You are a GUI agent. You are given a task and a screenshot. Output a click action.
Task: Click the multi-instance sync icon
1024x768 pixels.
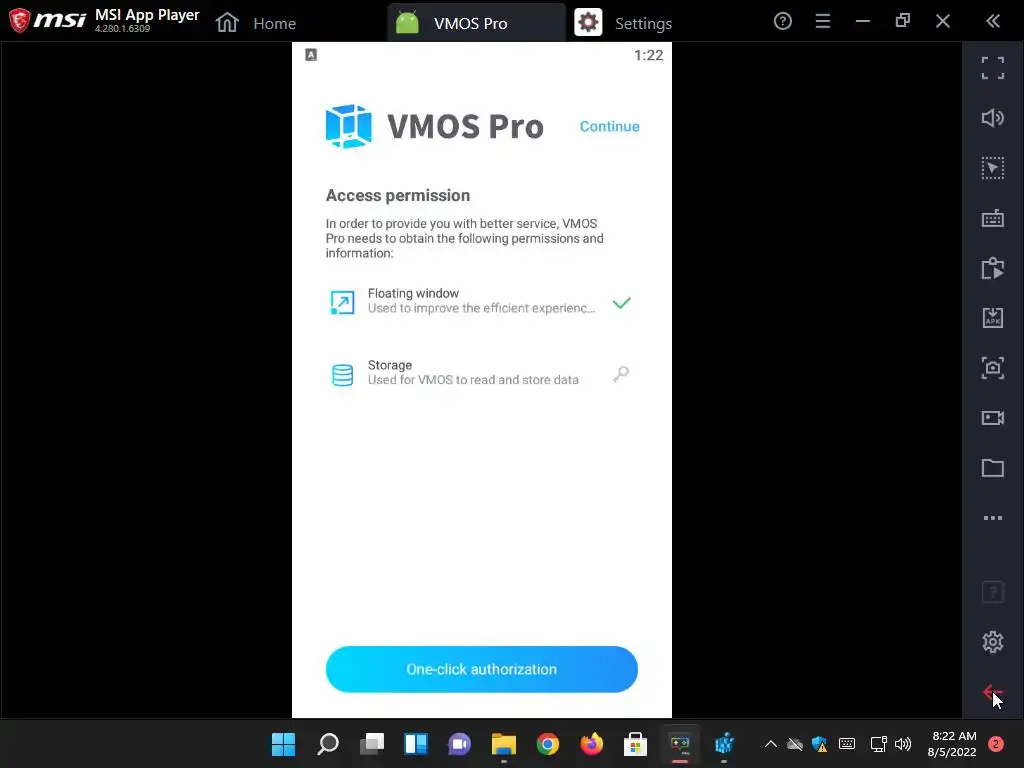point(993,268)
